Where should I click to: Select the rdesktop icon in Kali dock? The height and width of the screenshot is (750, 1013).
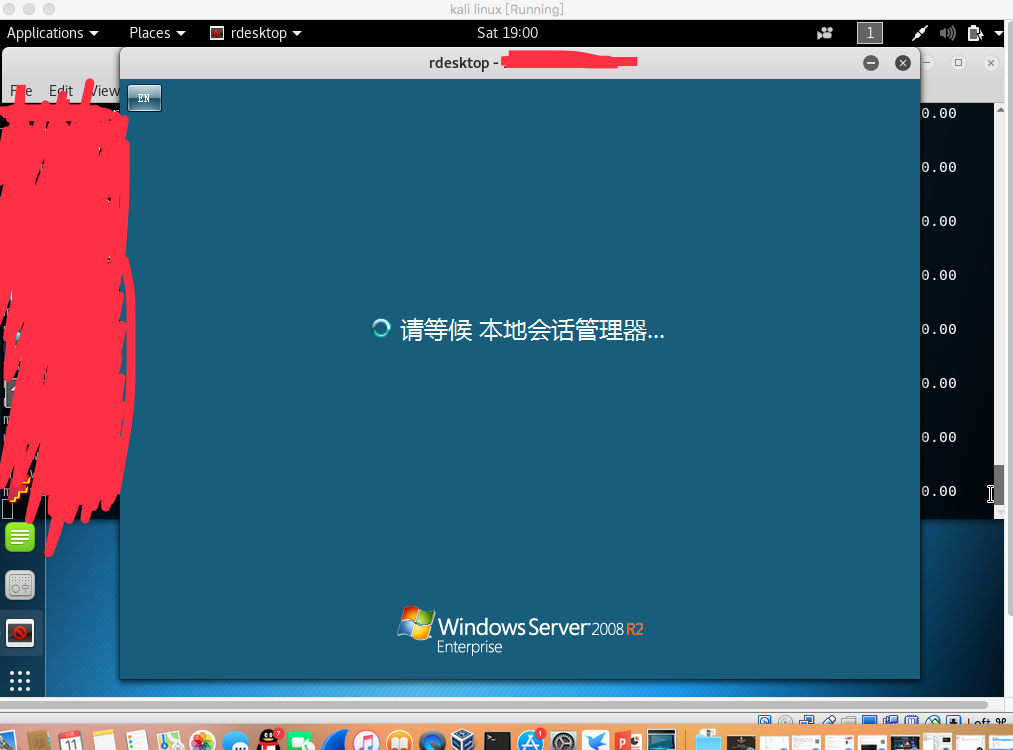point(20,632)
